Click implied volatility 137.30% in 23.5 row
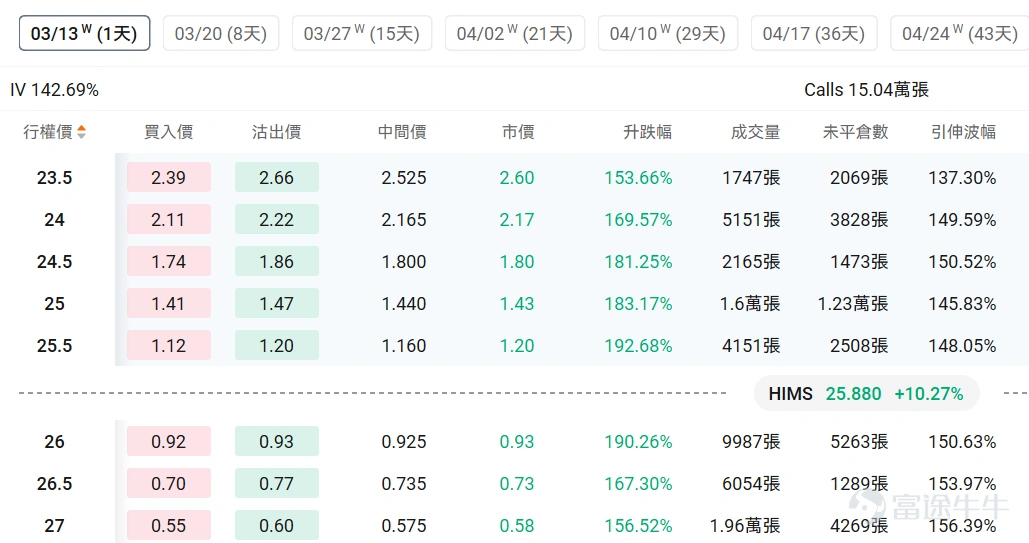This screenshot has height=543, width=1029. pyautogui.click(x=962, y=177)
